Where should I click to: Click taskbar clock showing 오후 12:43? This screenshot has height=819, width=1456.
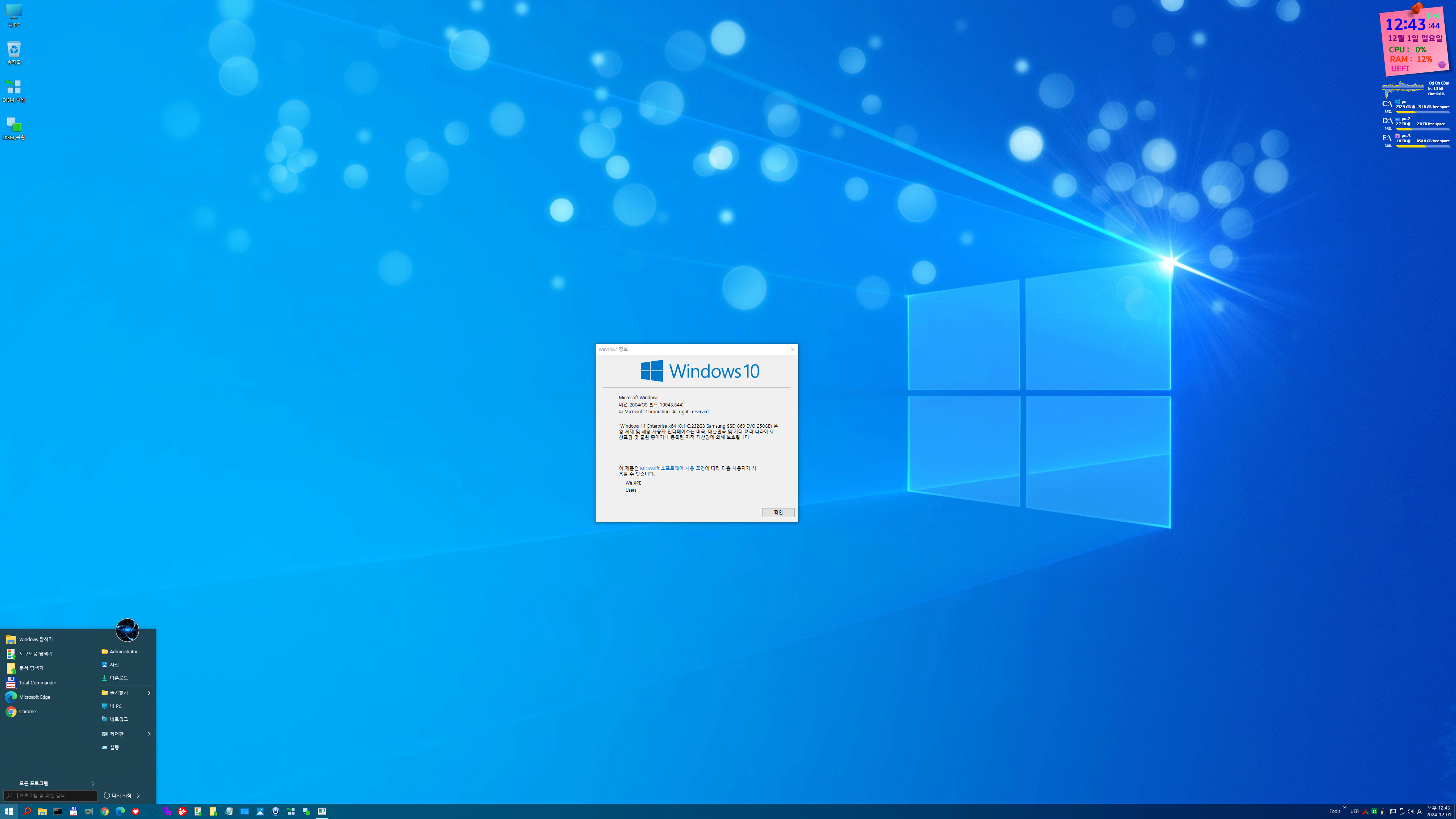tap(1438, 811)
